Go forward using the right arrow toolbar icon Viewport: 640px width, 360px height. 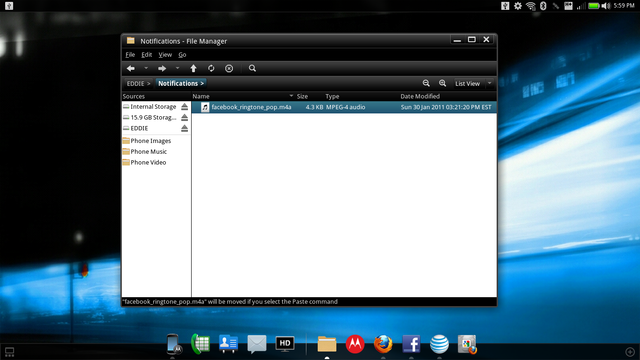point(162,68)
